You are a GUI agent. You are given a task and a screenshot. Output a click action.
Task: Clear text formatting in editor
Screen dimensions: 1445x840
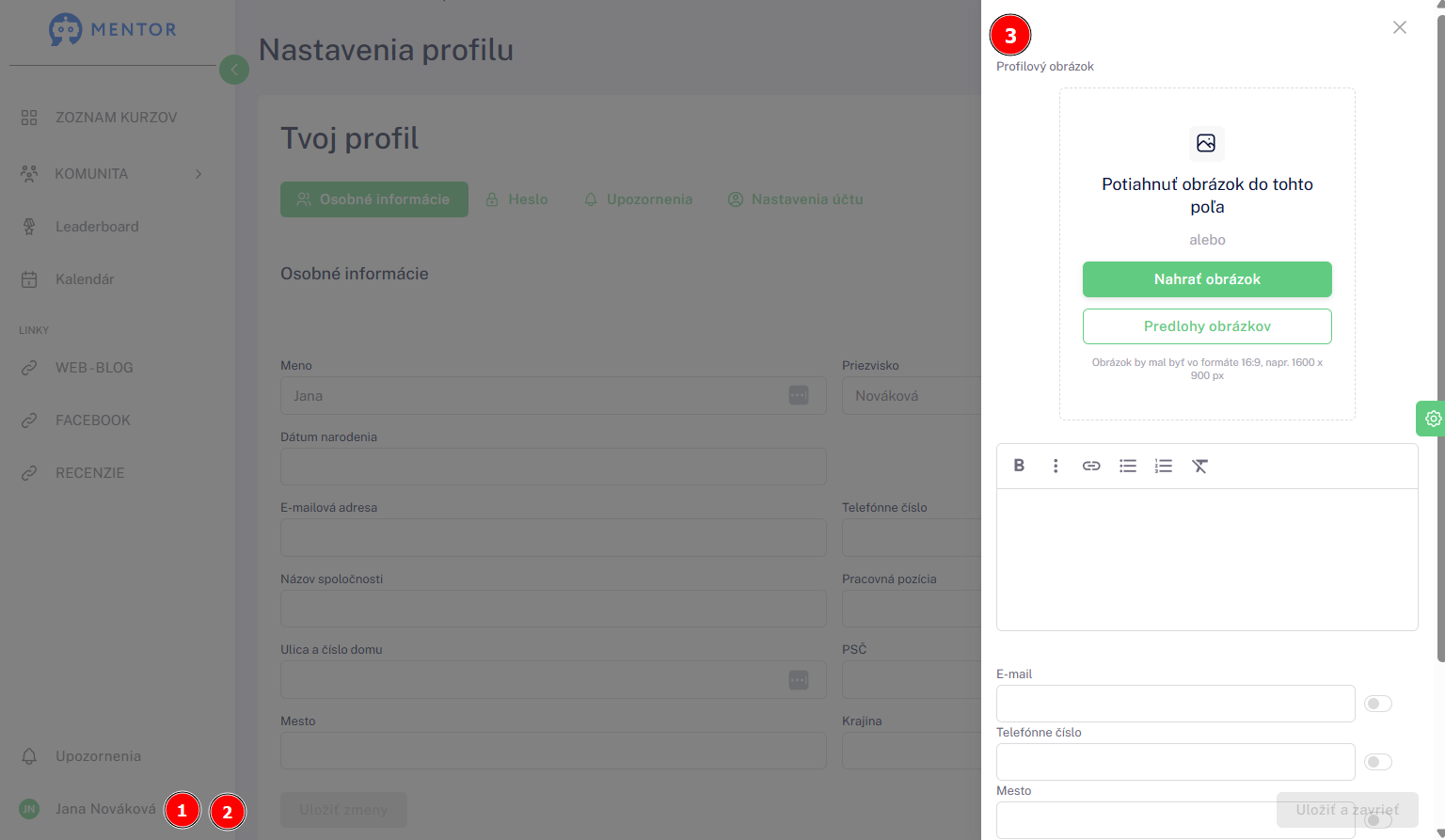1199,466
